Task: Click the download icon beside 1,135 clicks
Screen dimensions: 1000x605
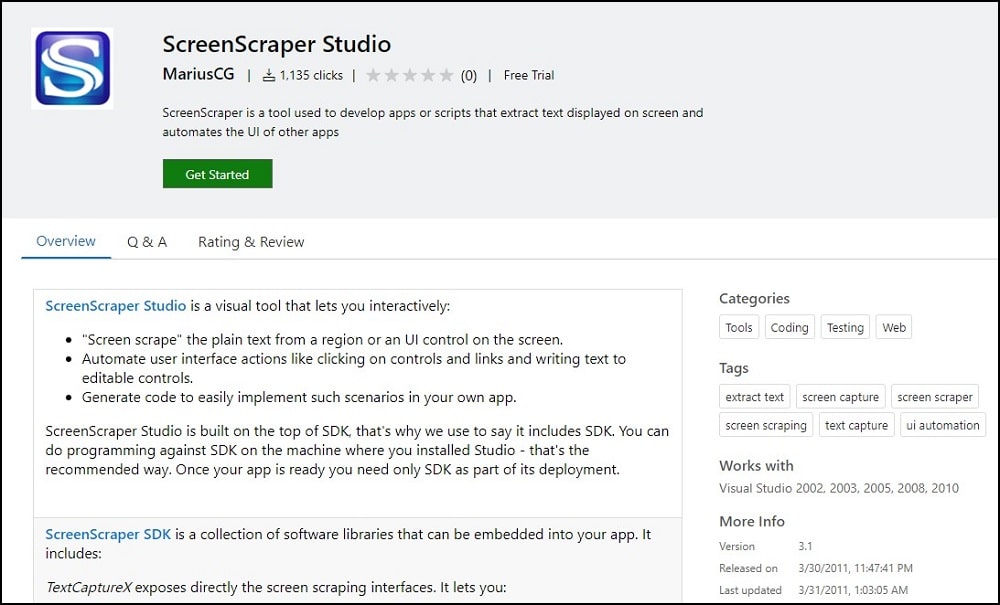Action: [269, 75]
